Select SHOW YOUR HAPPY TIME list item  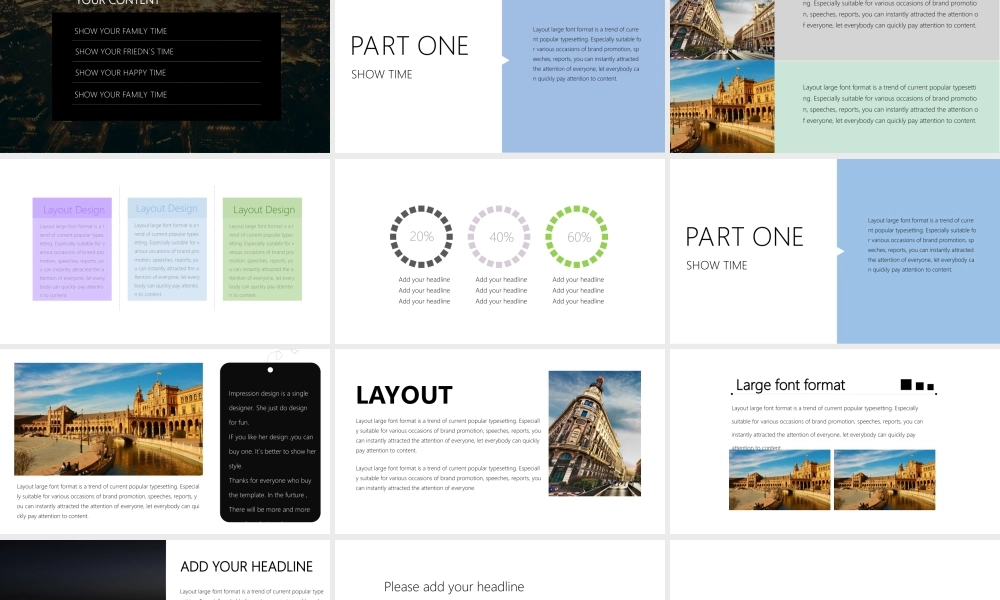click(120, 73)
